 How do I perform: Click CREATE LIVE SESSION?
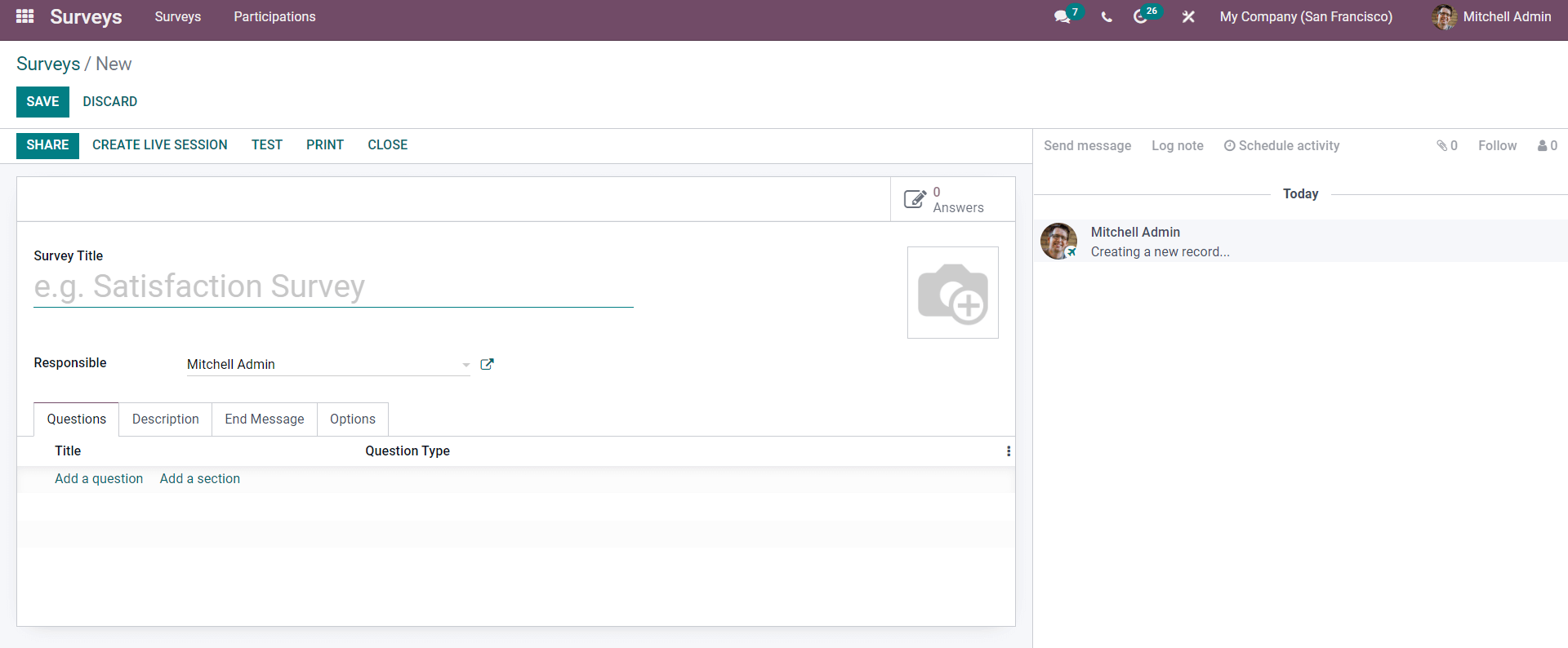(160, 145)
